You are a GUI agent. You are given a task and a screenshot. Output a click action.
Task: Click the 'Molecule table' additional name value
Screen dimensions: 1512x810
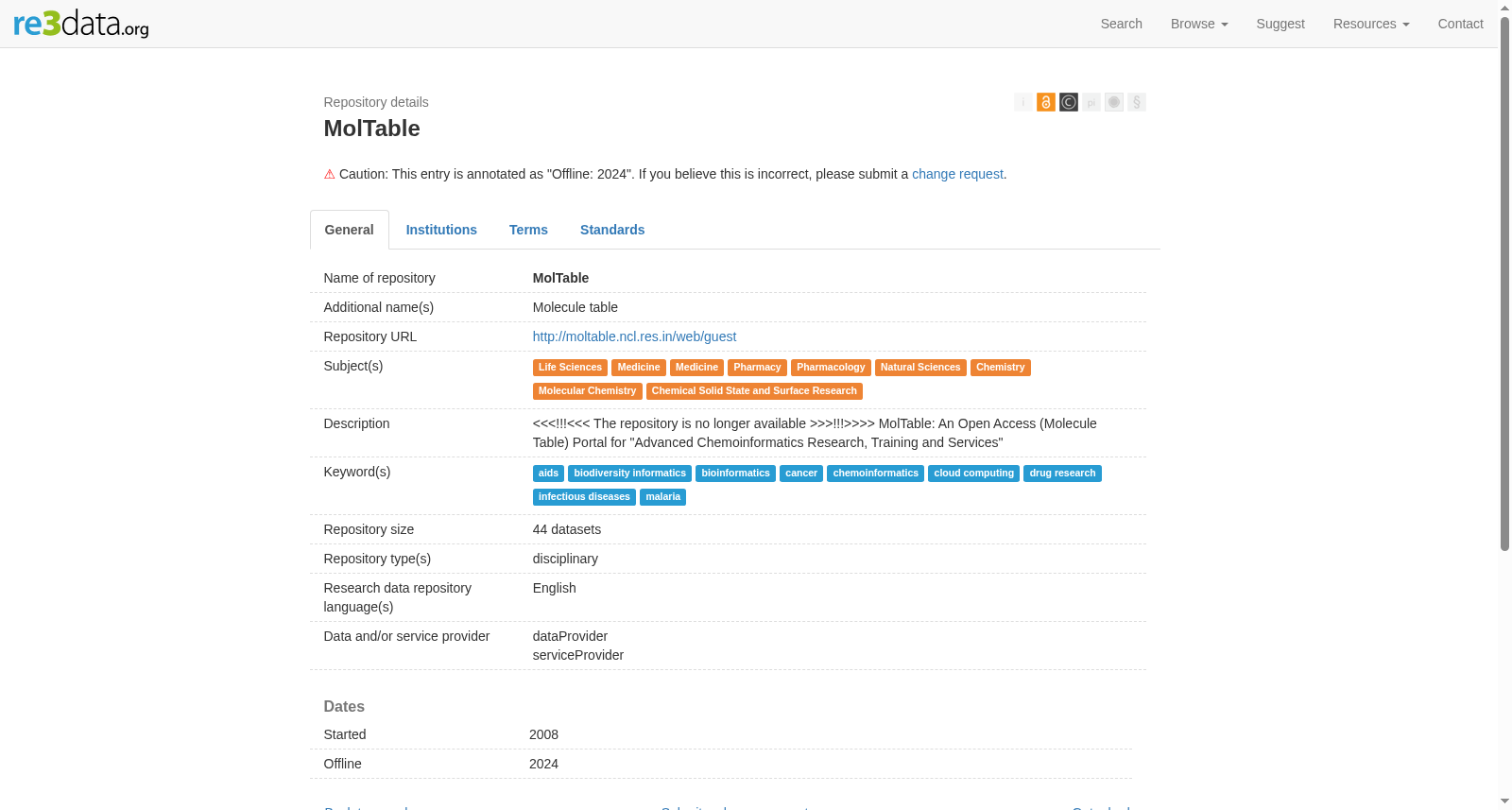tap(576, 307)
